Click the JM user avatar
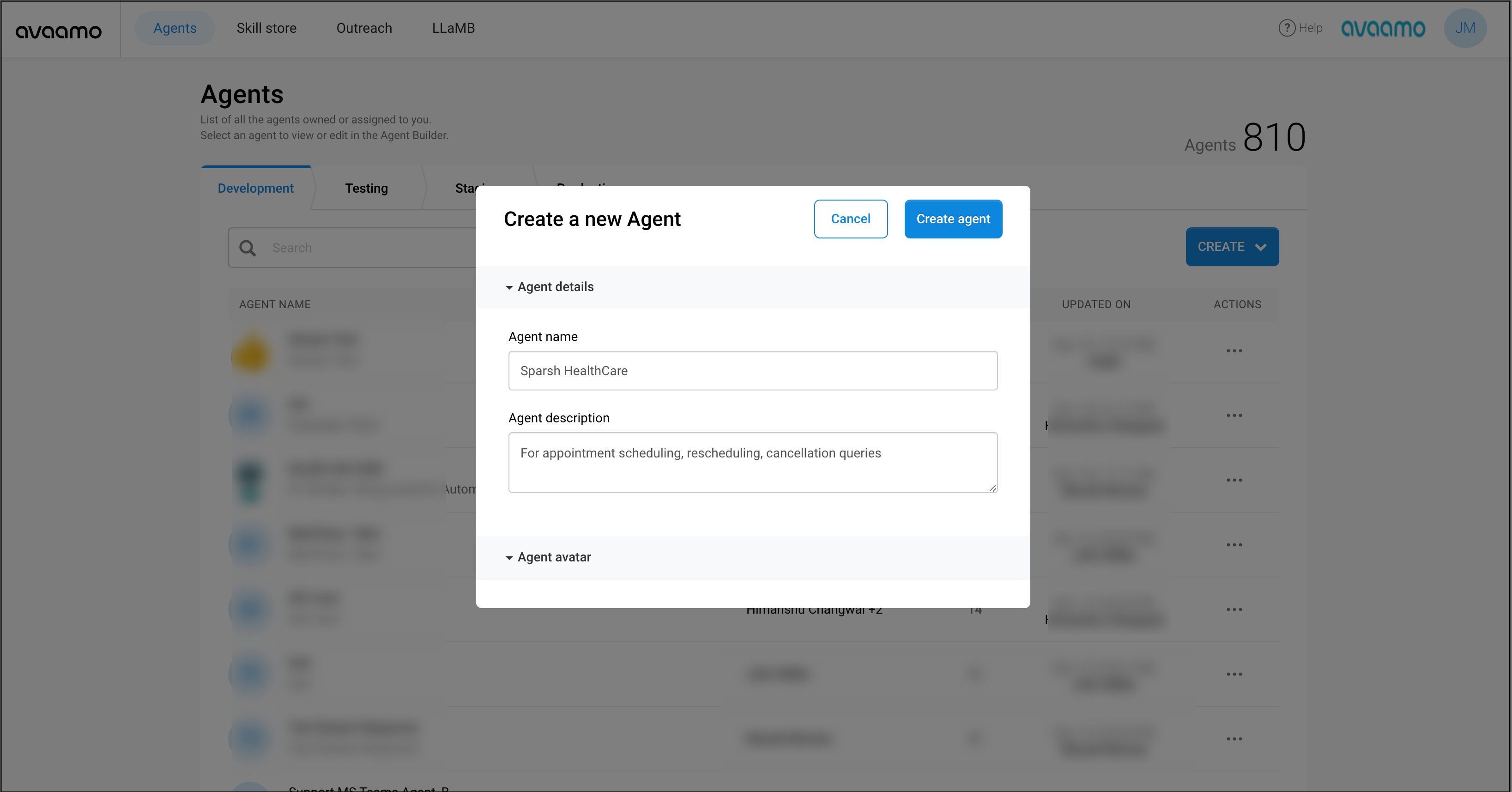This screenshot has width=1512, height=792. point(1464,28)
